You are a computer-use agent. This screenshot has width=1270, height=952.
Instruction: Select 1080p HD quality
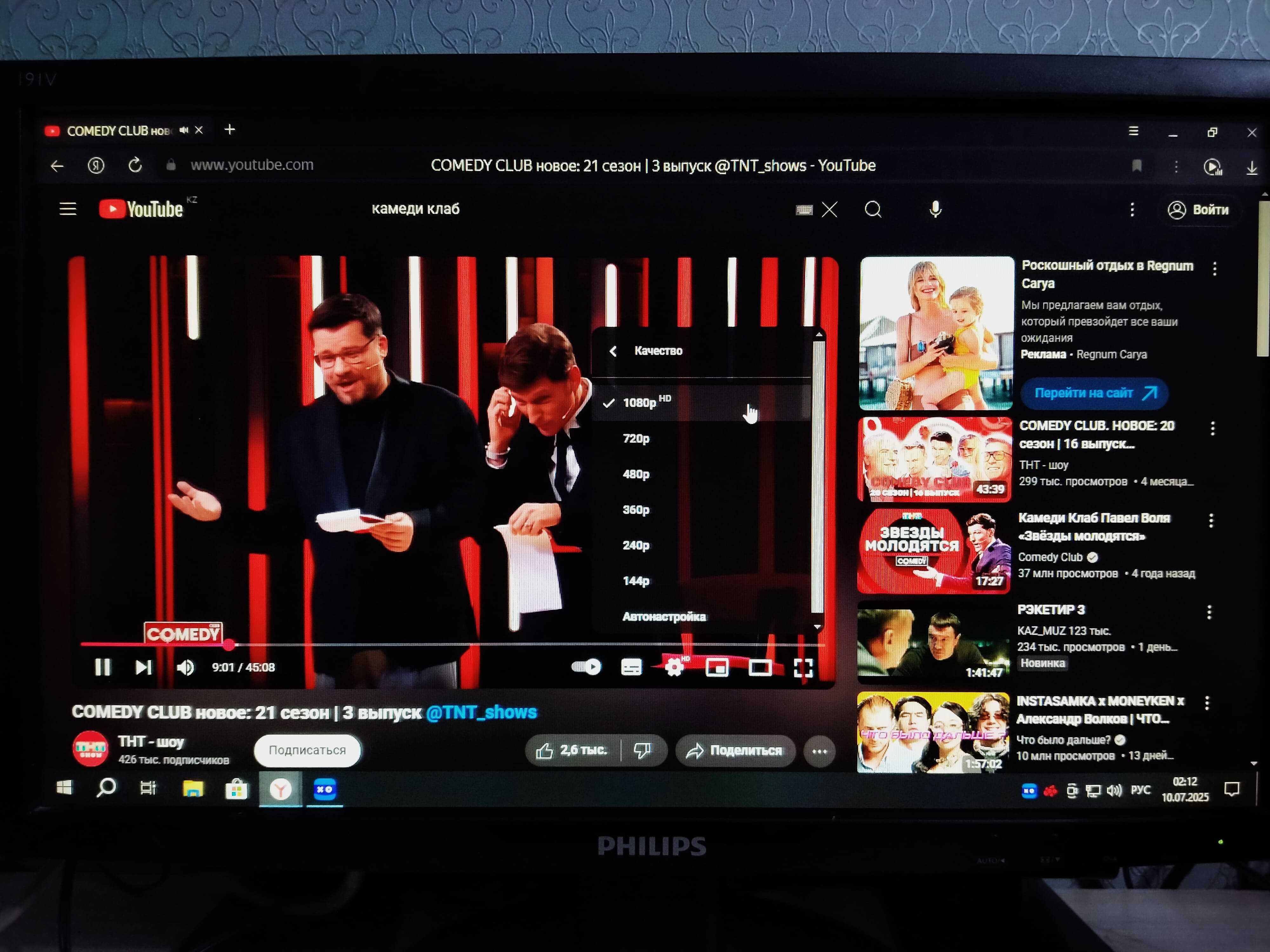[x=701, y=402]
